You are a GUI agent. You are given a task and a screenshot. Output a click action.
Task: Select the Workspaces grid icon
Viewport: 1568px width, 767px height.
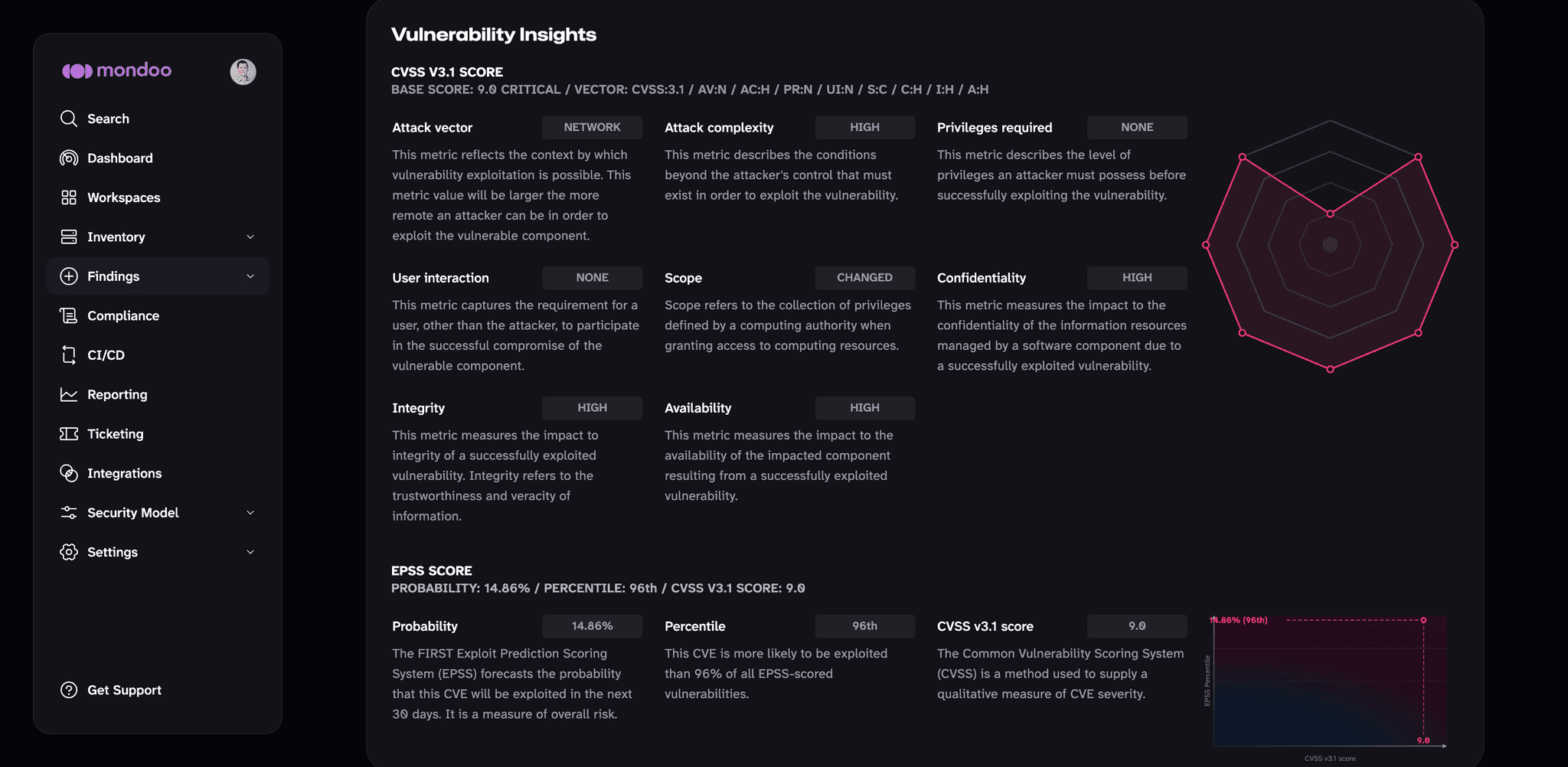(69, 197)
